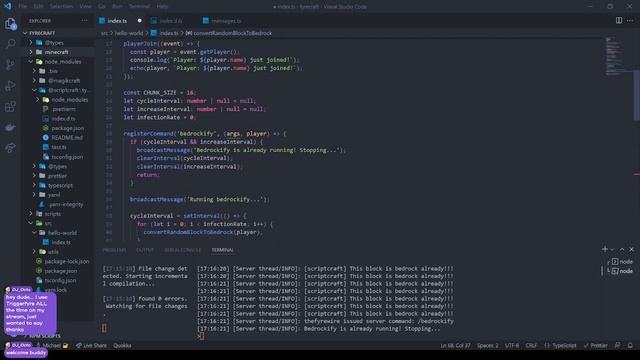This screenshot has width=640, height=360.
Task: Open the Selection menu
Action: coord(61,7)
